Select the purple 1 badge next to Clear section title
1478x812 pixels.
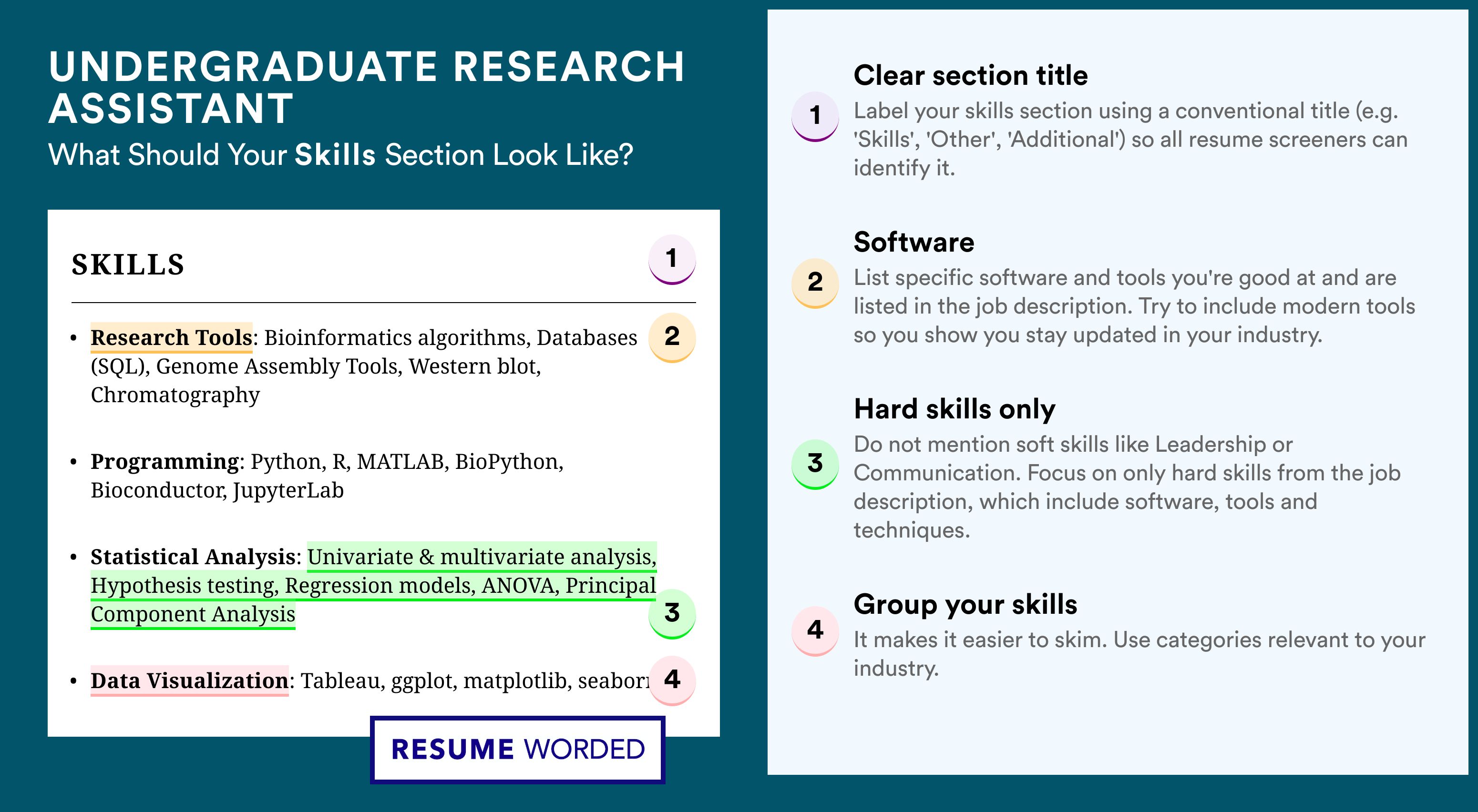coord(815,116)
